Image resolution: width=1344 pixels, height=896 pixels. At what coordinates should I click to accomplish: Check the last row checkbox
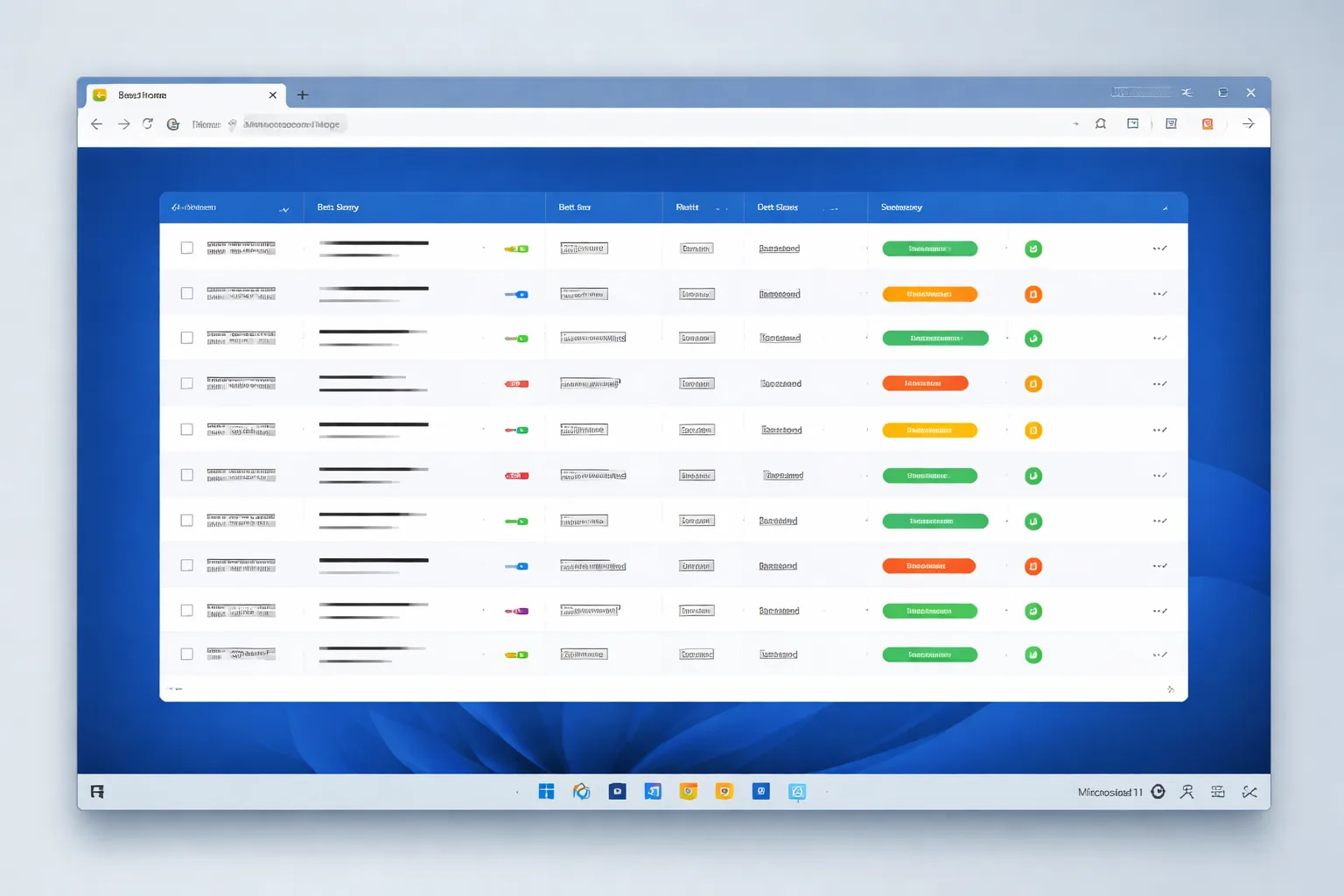(186, 654)
